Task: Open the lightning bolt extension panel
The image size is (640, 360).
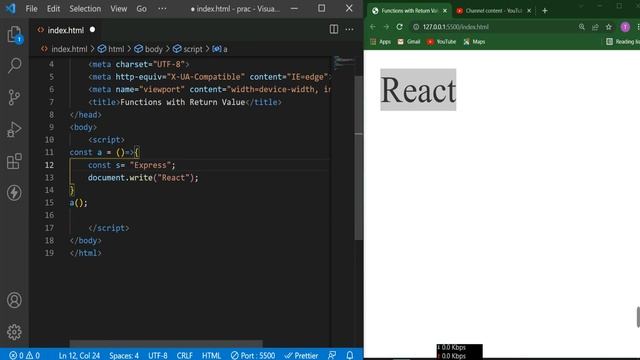Action: click(x=14, y=193)
